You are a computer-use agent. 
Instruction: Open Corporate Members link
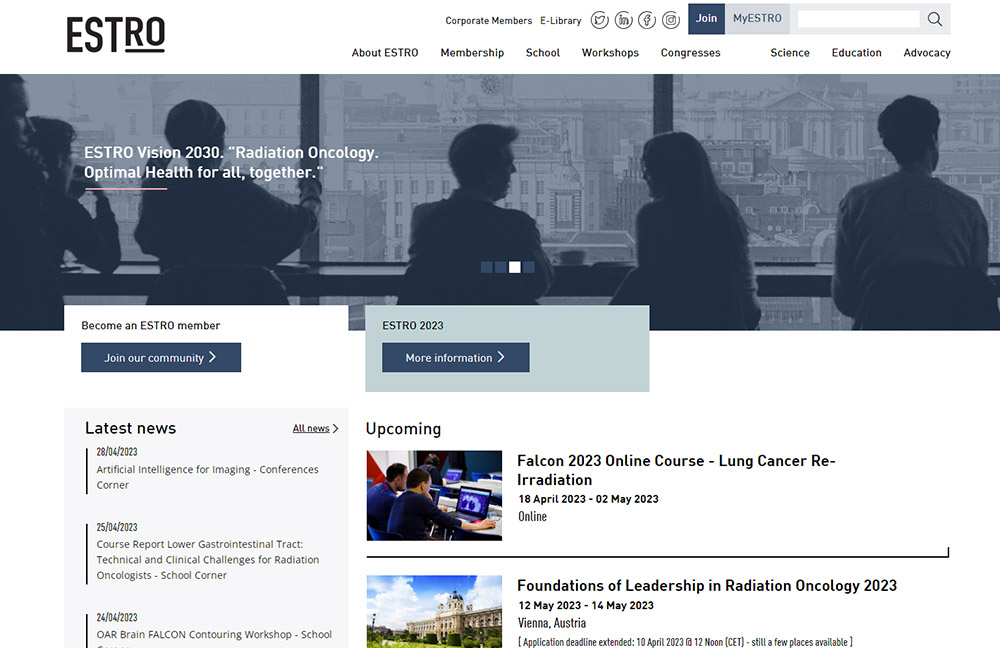[x=489, y=20]
